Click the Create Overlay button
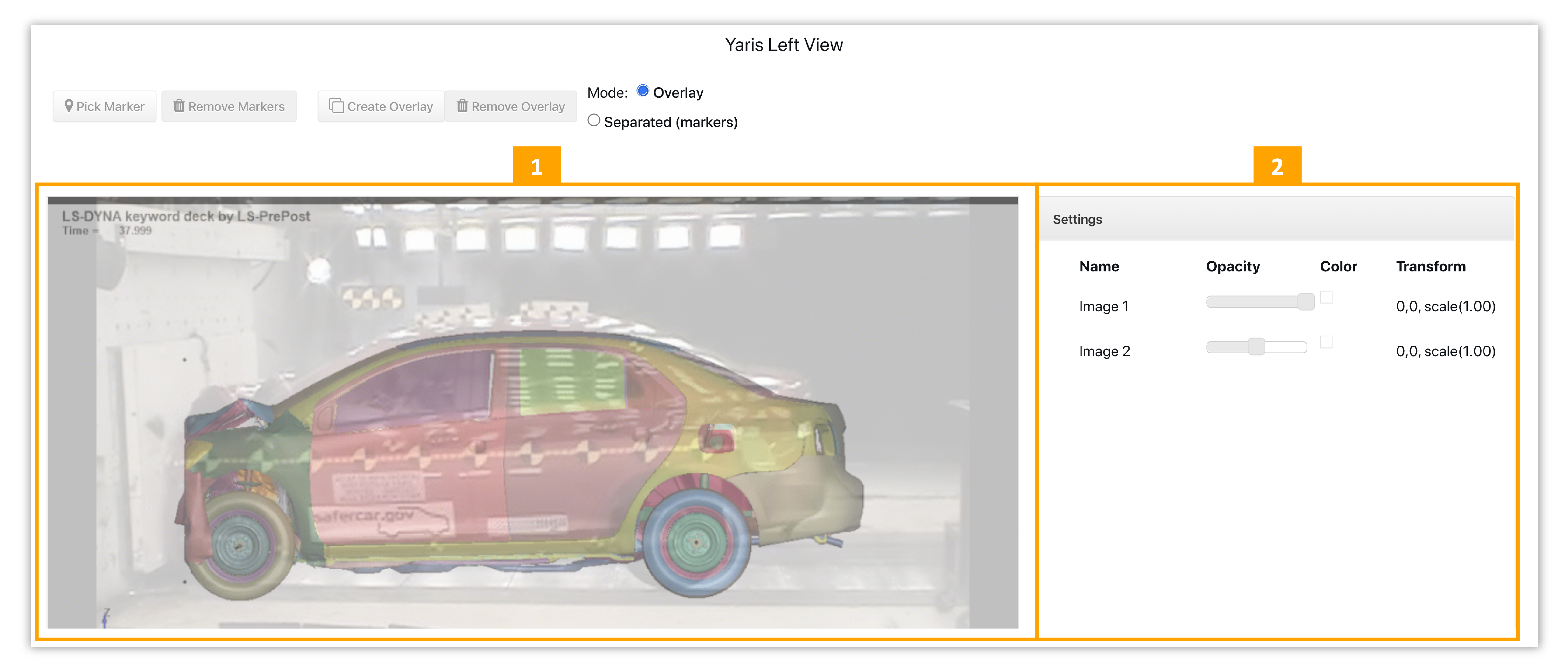This screenshot has height=672, width=1568. pyautogui.click(x=381, y=106)
